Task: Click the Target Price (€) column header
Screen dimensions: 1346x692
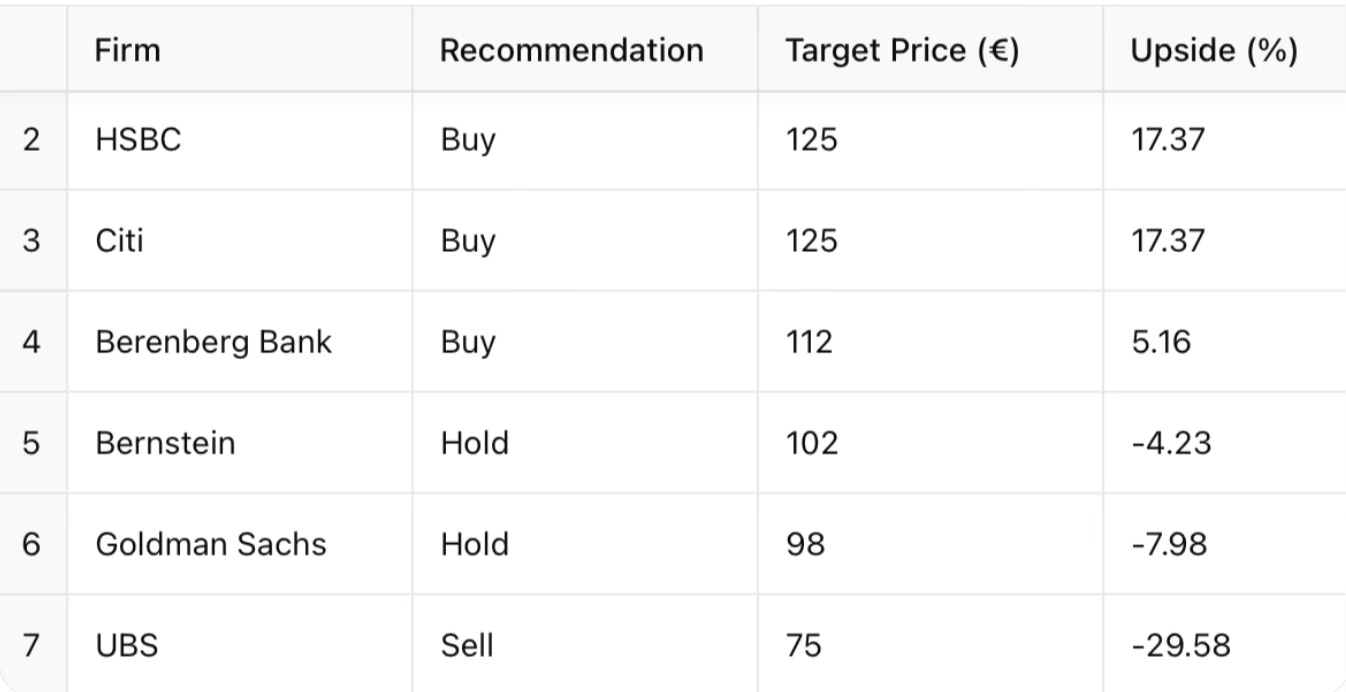Action: tap(902, 51)
